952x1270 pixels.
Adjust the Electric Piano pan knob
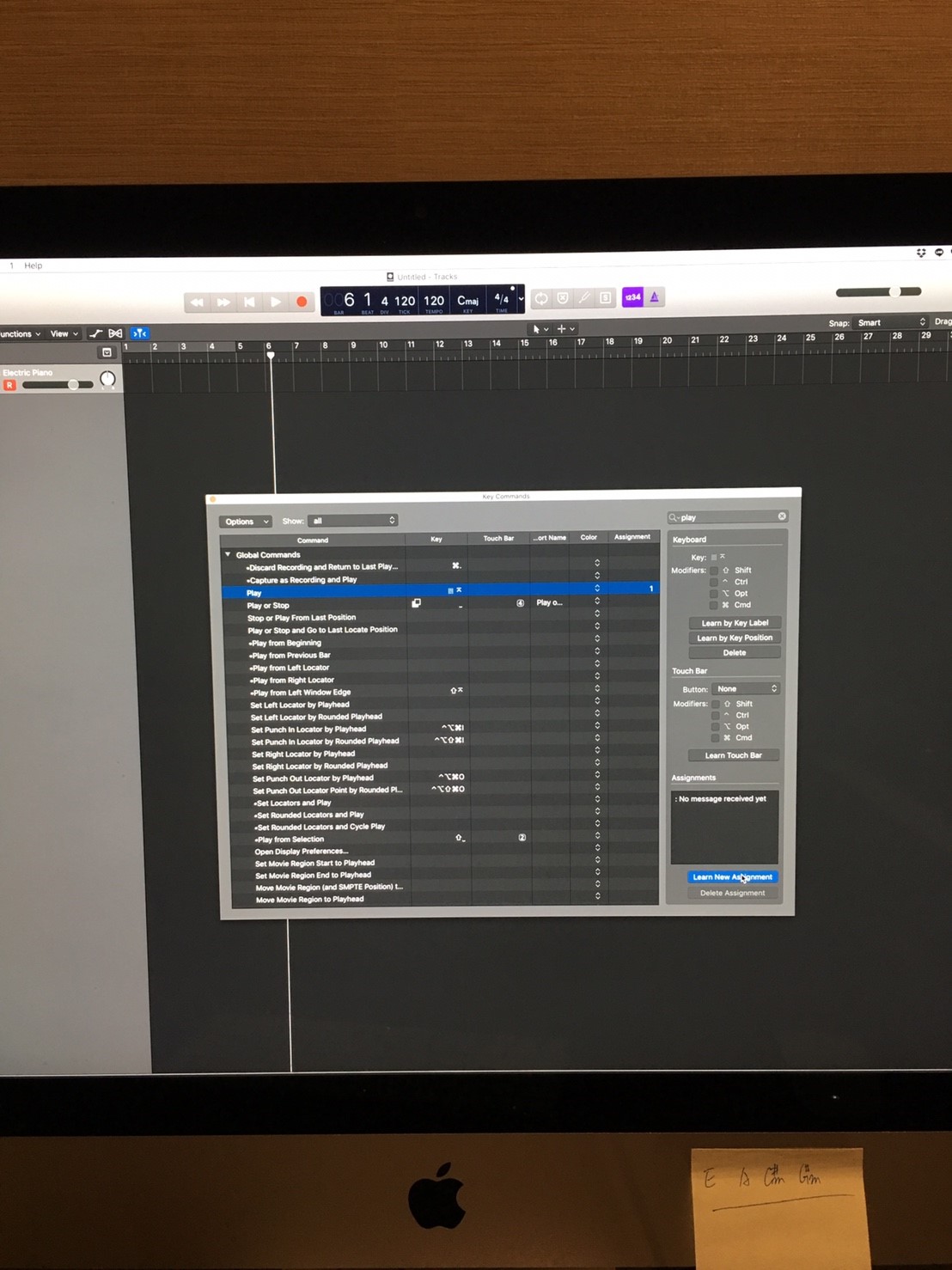click(x=107, y=379)
